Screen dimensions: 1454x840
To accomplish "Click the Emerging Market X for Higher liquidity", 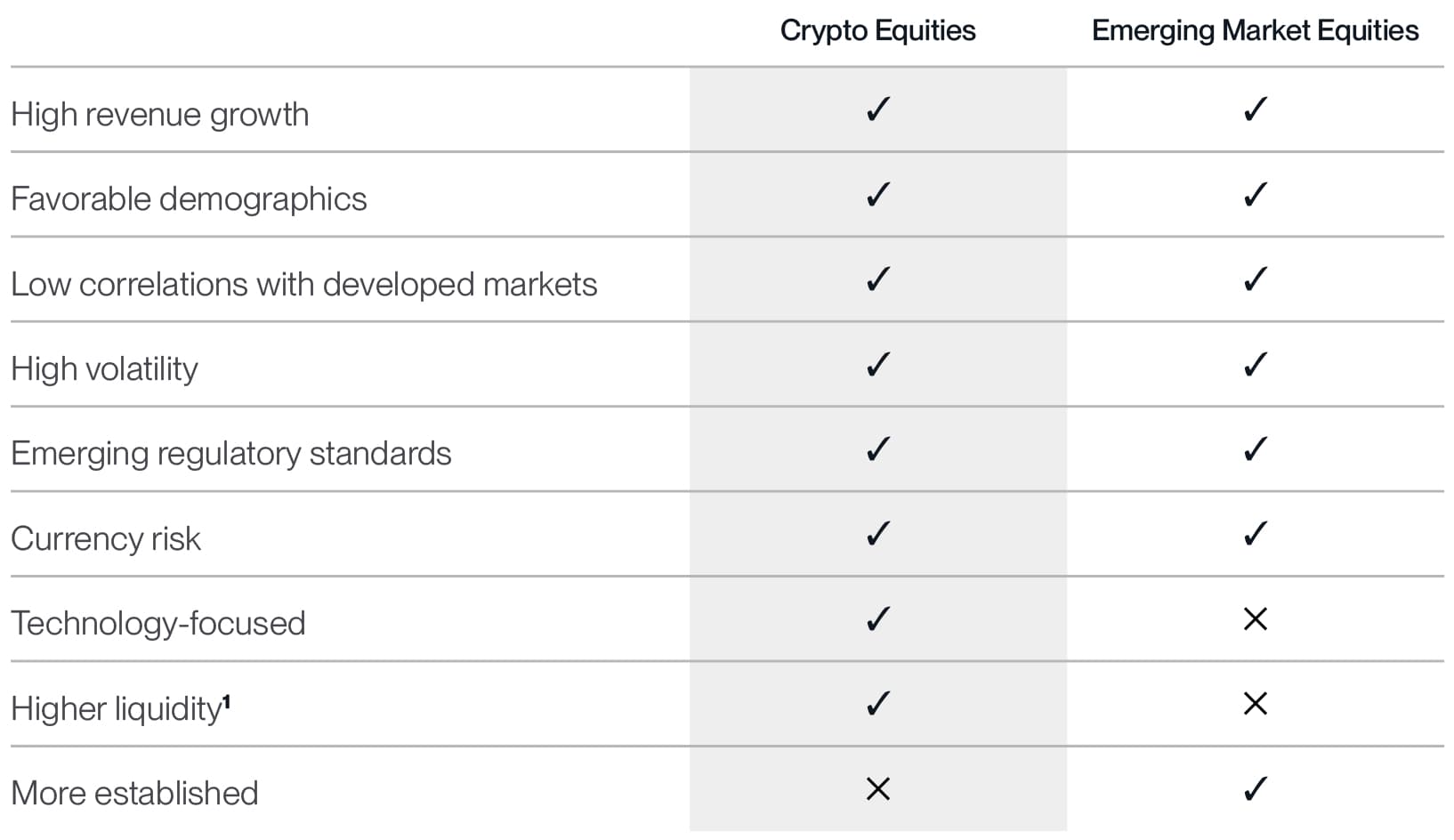I will 1255,704.
